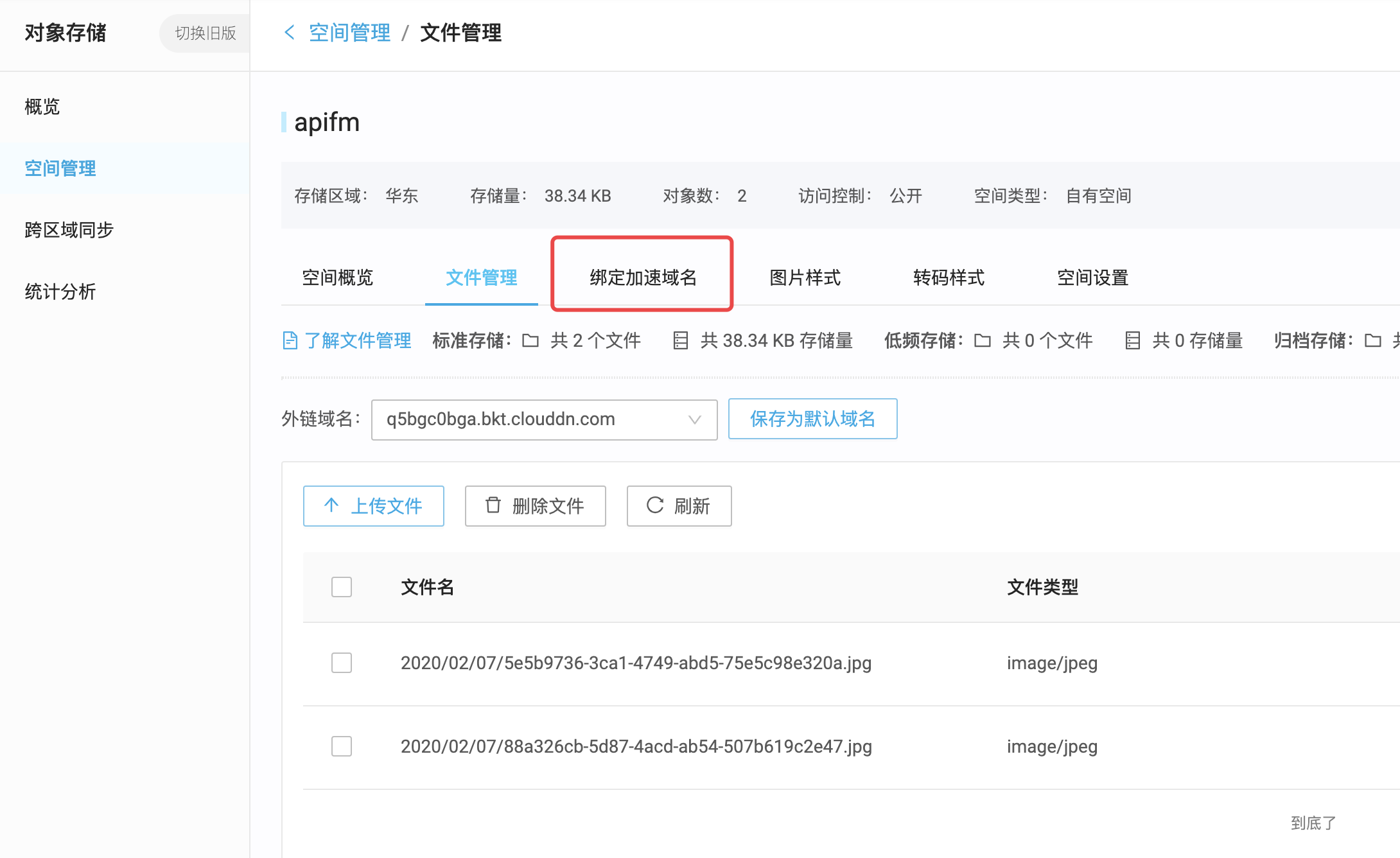This screenshot has width=1400, height=858.
Task: Open the 外链域名 domain dropdown
Action: 533,419
